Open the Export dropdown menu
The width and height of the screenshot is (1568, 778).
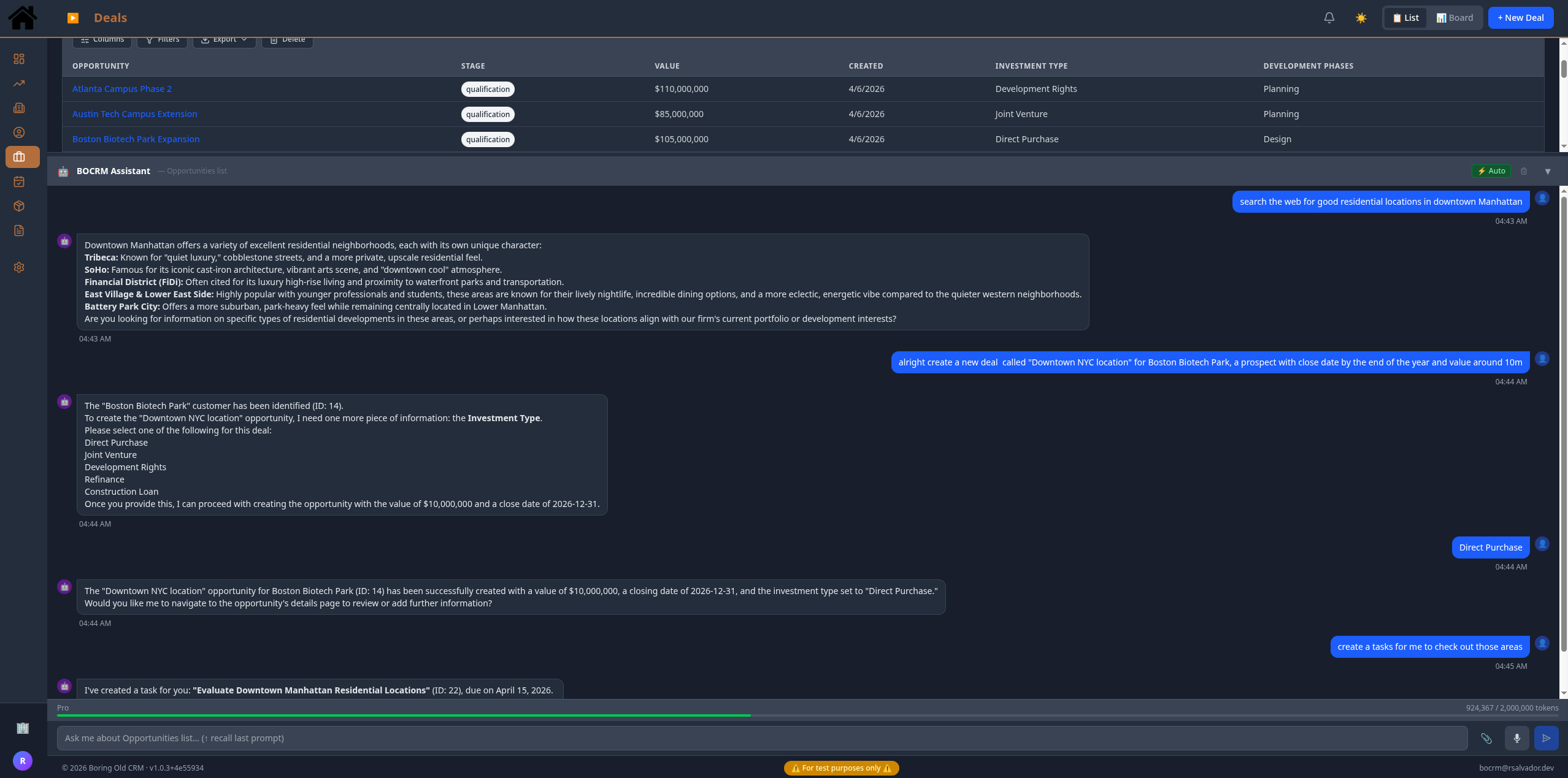[223, 39]
